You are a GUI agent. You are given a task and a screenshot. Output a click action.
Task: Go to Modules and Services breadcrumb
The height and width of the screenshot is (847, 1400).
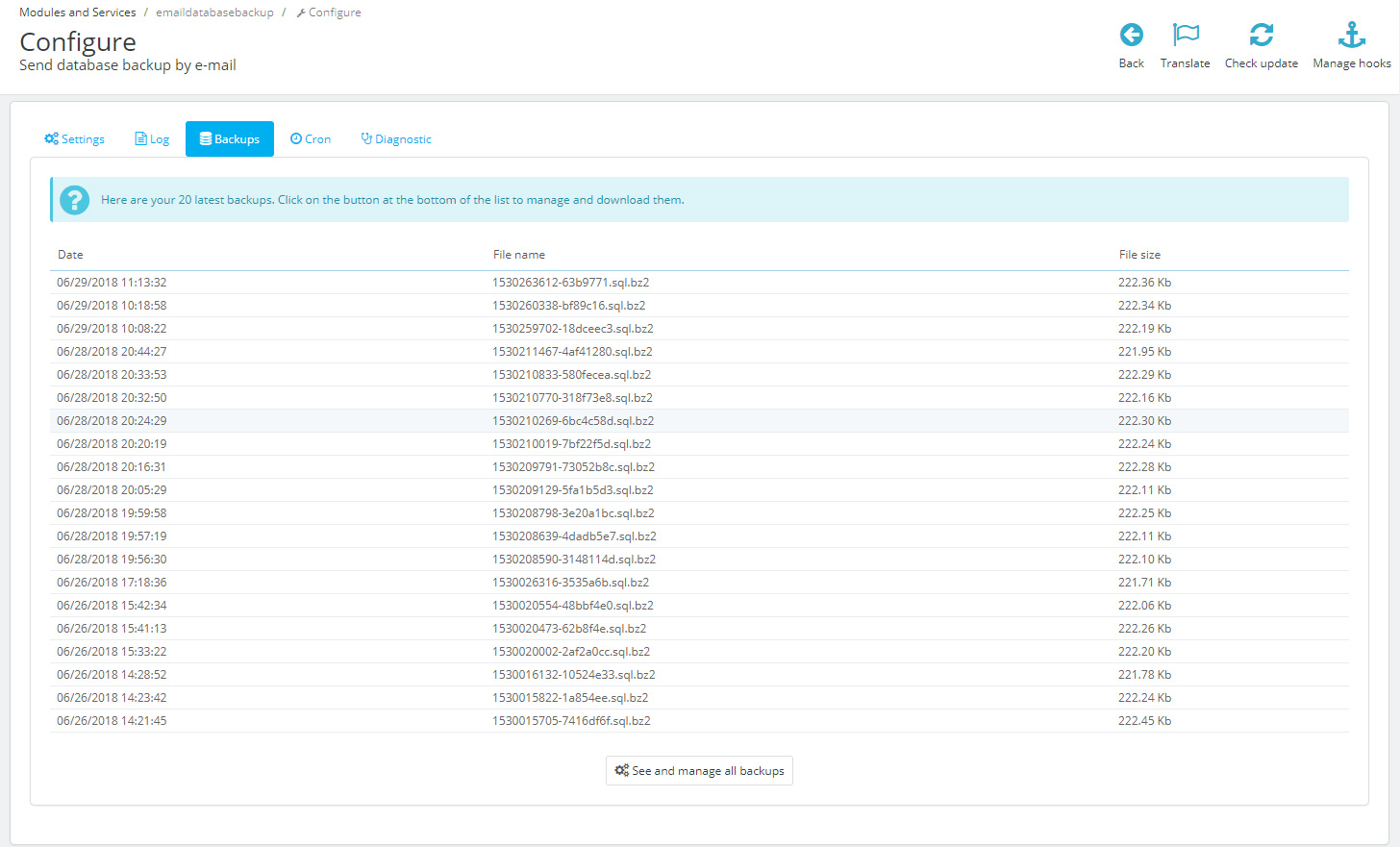(78, 12)
